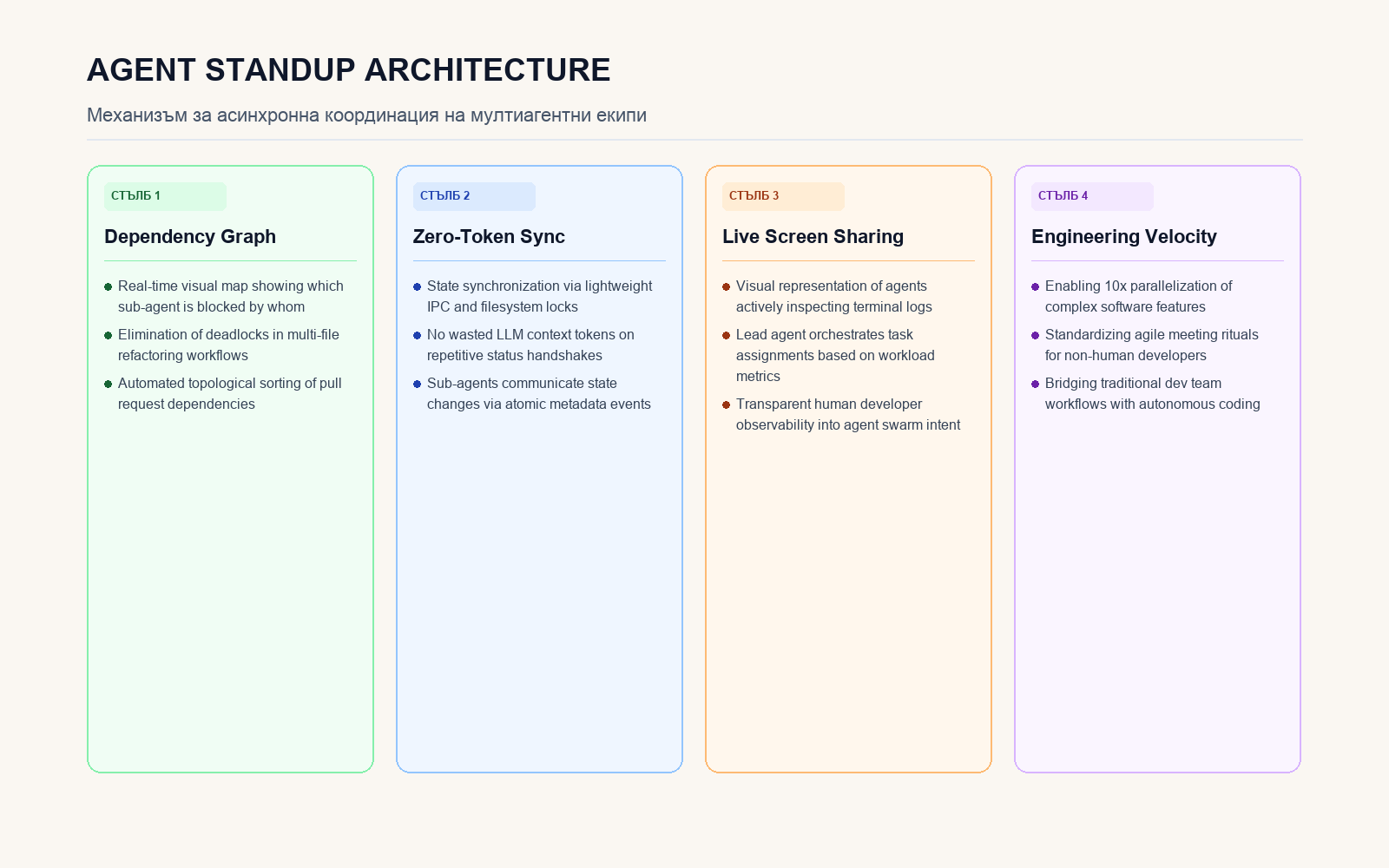Select text 'Standardizing agile meeting rituals'
This screenshot has height=868, width=1389.
[x=1151, y=335]
